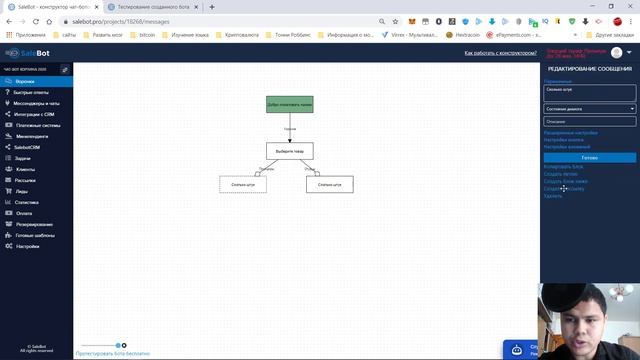This screenshot has height=360, width=640.
Task: Click the Платежные системы icon
Action: pyautogui.click(x=9, y=125)
